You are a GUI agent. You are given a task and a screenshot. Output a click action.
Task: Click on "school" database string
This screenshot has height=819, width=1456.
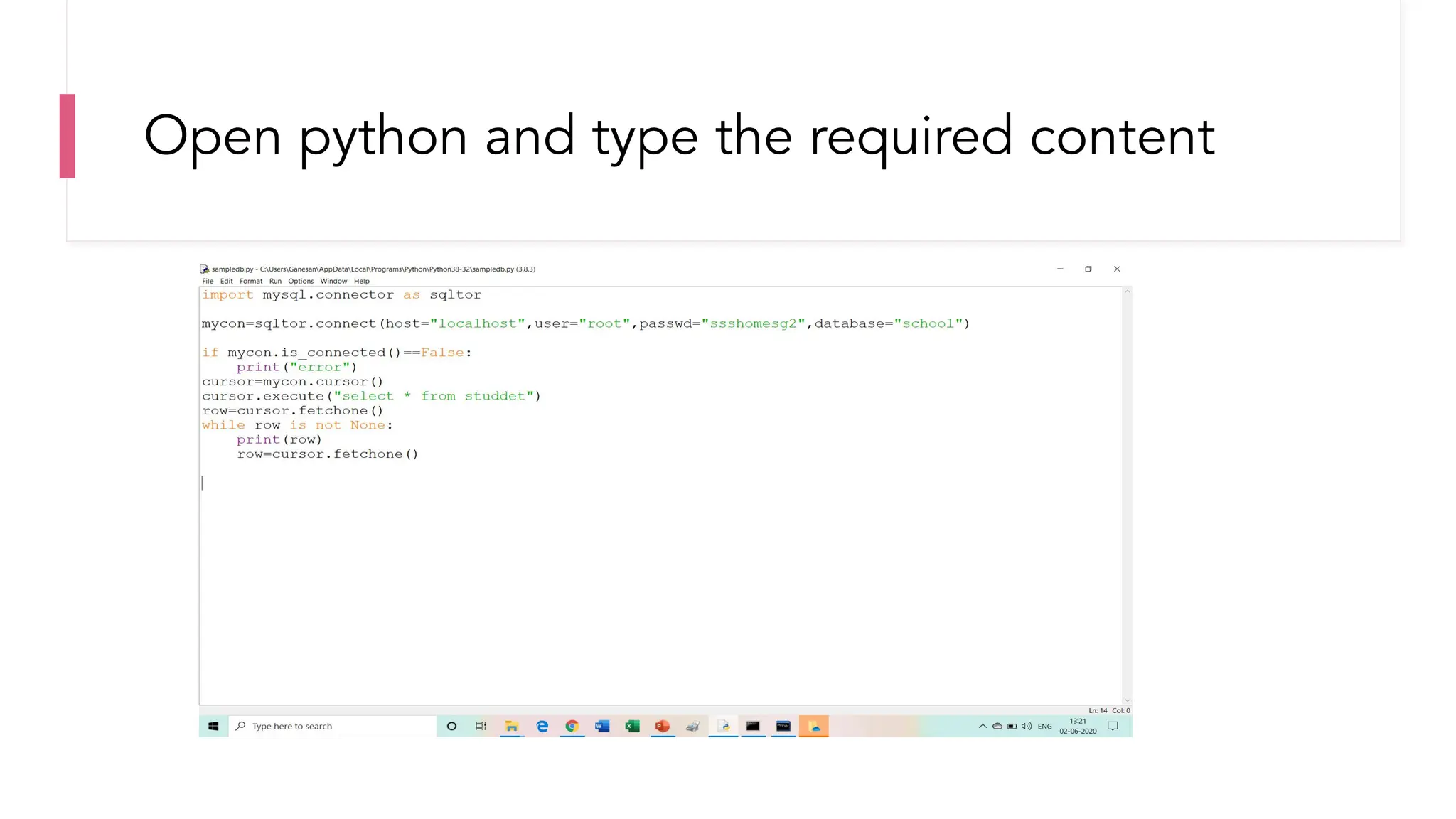[928, 323]
